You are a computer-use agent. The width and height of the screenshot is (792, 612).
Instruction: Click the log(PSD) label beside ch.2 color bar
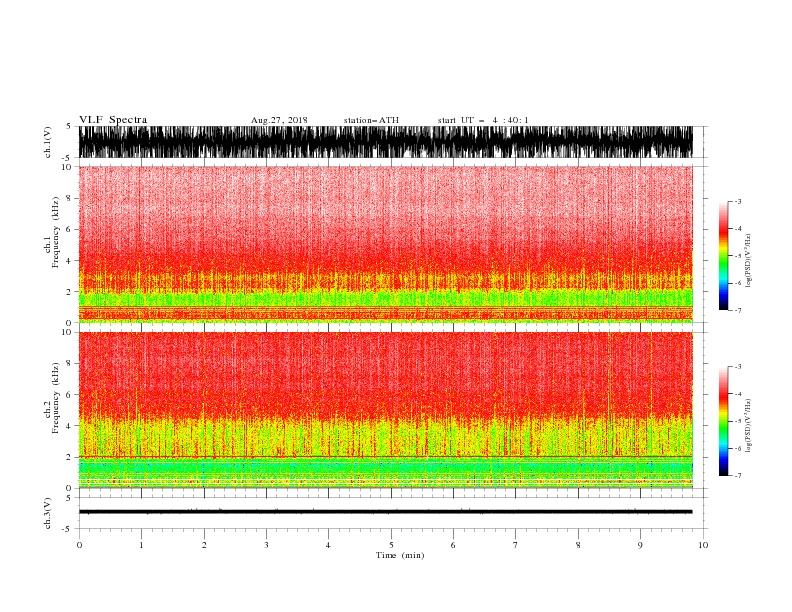(749, 425)
